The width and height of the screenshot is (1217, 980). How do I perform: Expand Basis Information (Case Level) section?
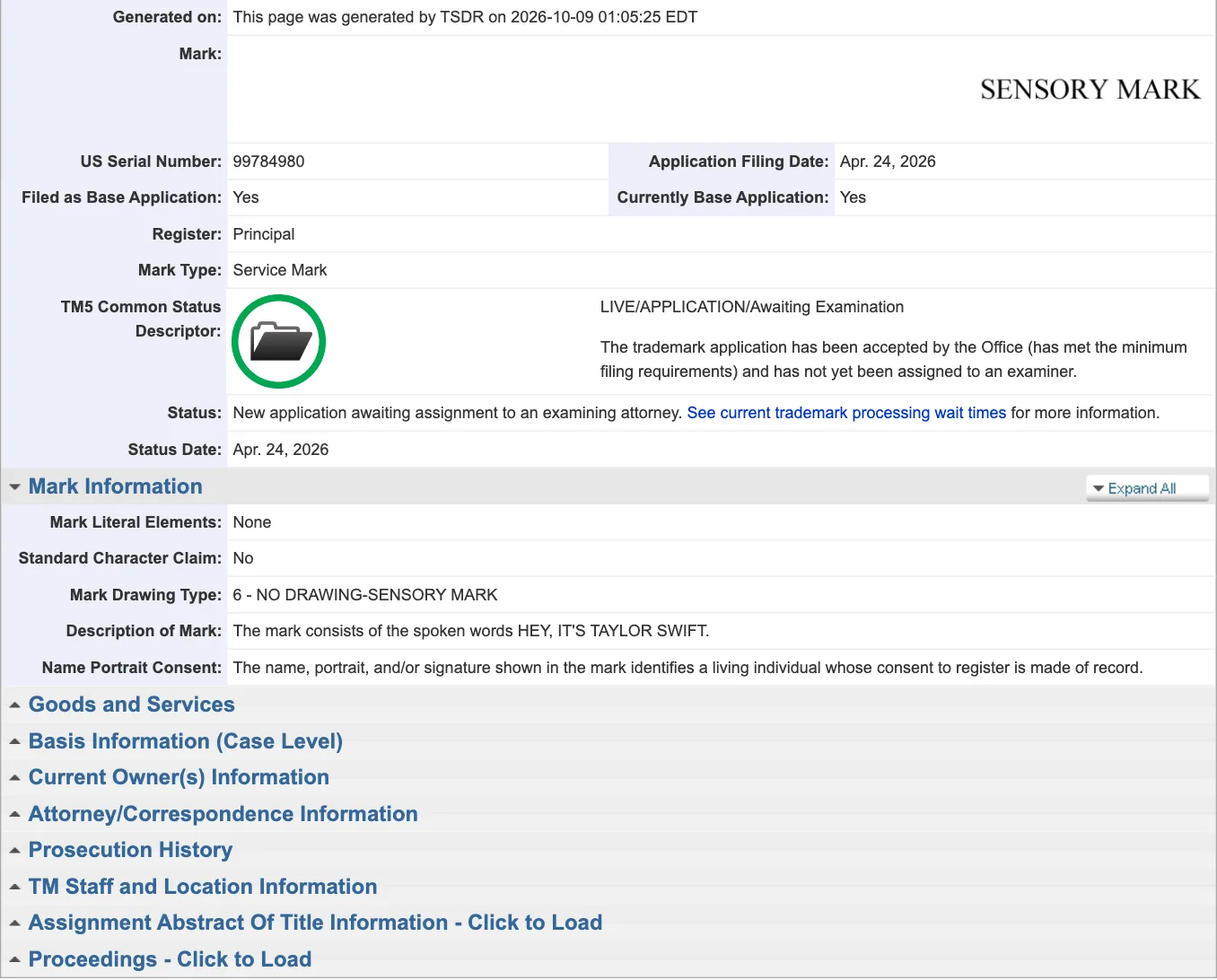pyautogui.click(x=185, y=741)
